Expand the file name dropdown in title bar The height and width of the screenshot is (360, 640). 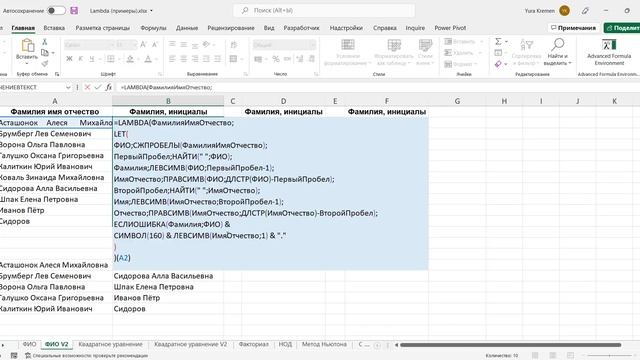pos(151,11)
